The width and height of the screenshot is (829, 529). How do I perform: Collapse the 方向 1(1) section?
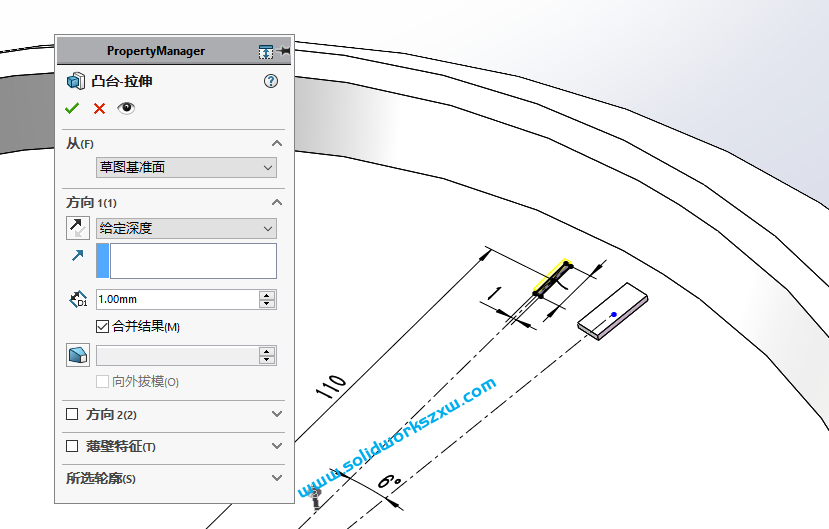tap(277, 202)
